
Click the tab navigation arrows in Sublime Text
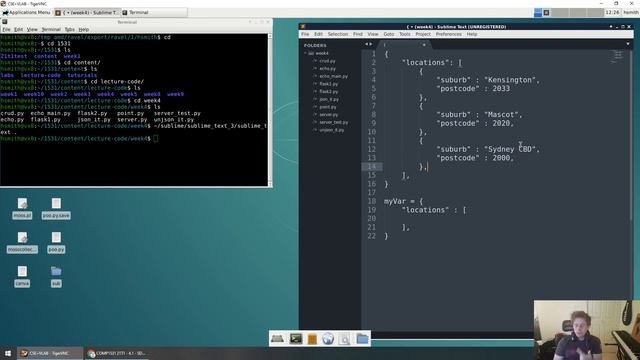368,44
